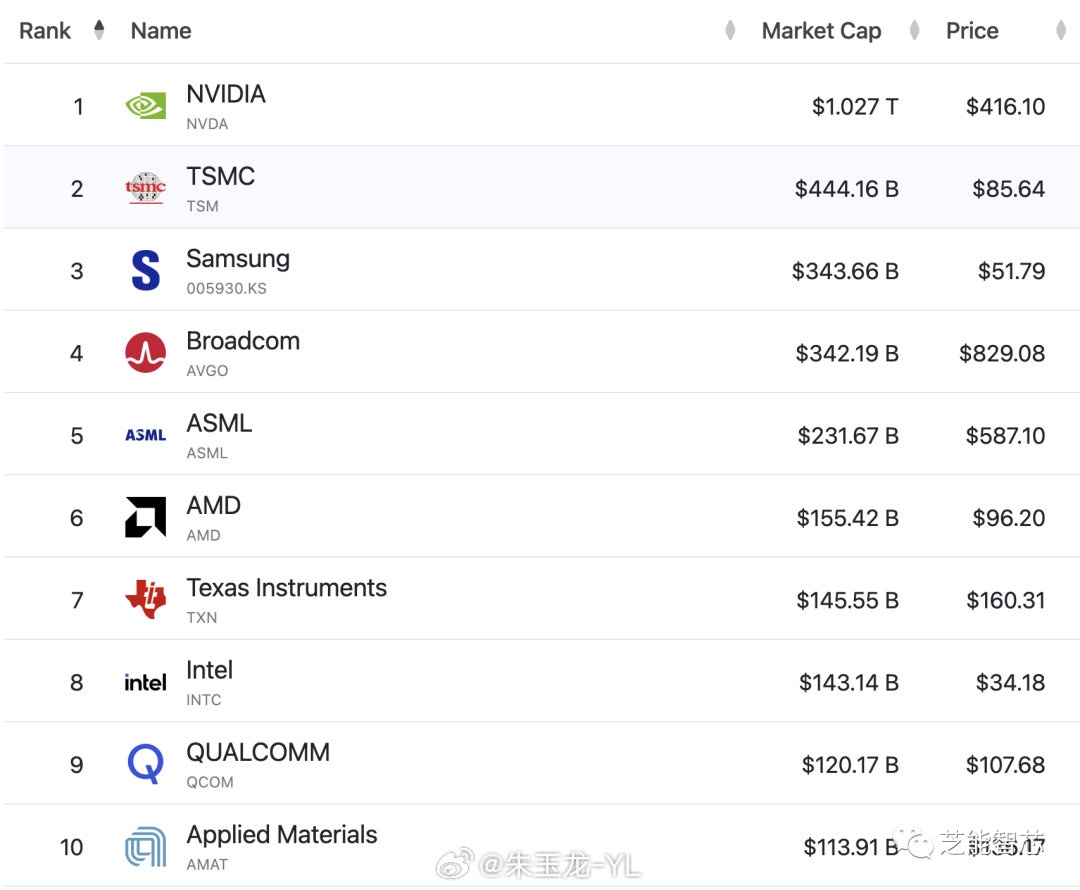Click the Price column sort arrows
This screenshot has height=890, width=1080.
(x=1060, y=31)
